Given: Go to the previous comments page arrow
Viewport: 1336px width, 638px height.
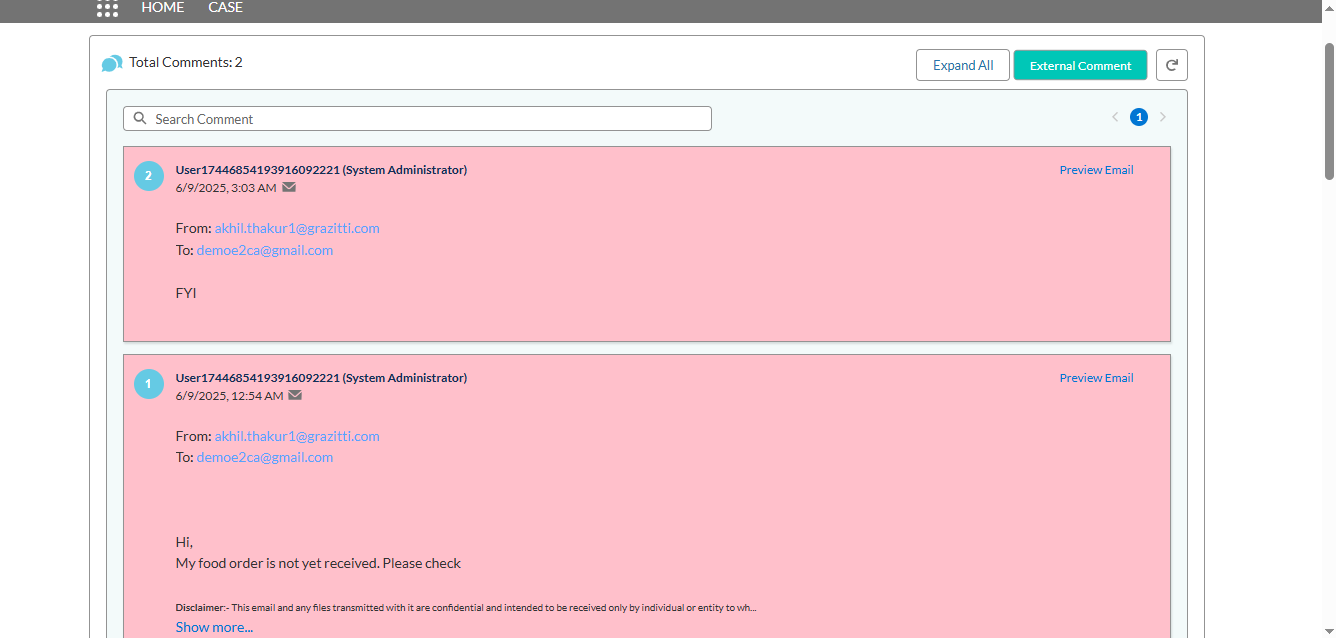Looking at the screenshot, I should (x=1115, y=117).
